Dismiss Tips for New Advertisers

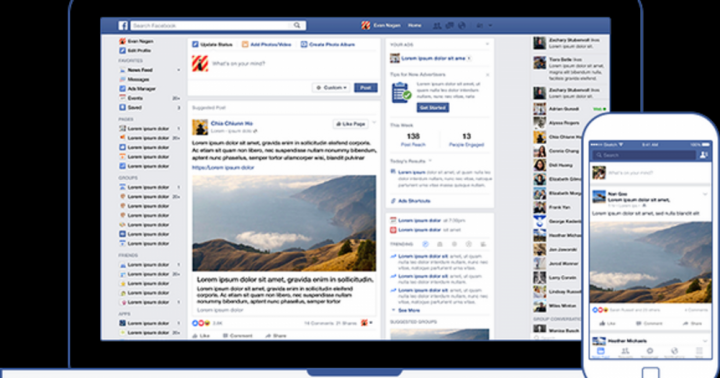(x=487, y=74)
